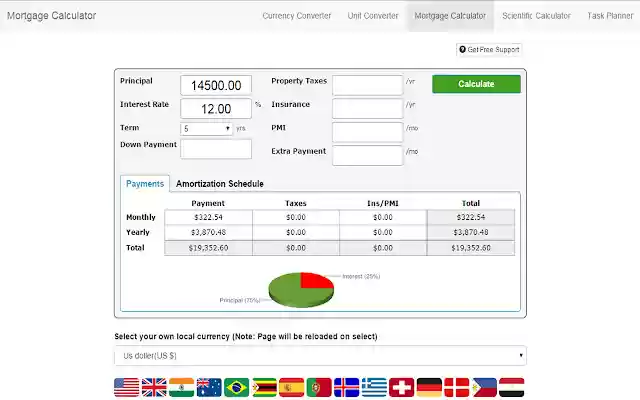Click the Interest Rate input field
Viewport: 640px width, 400px height.
[216, 109]
